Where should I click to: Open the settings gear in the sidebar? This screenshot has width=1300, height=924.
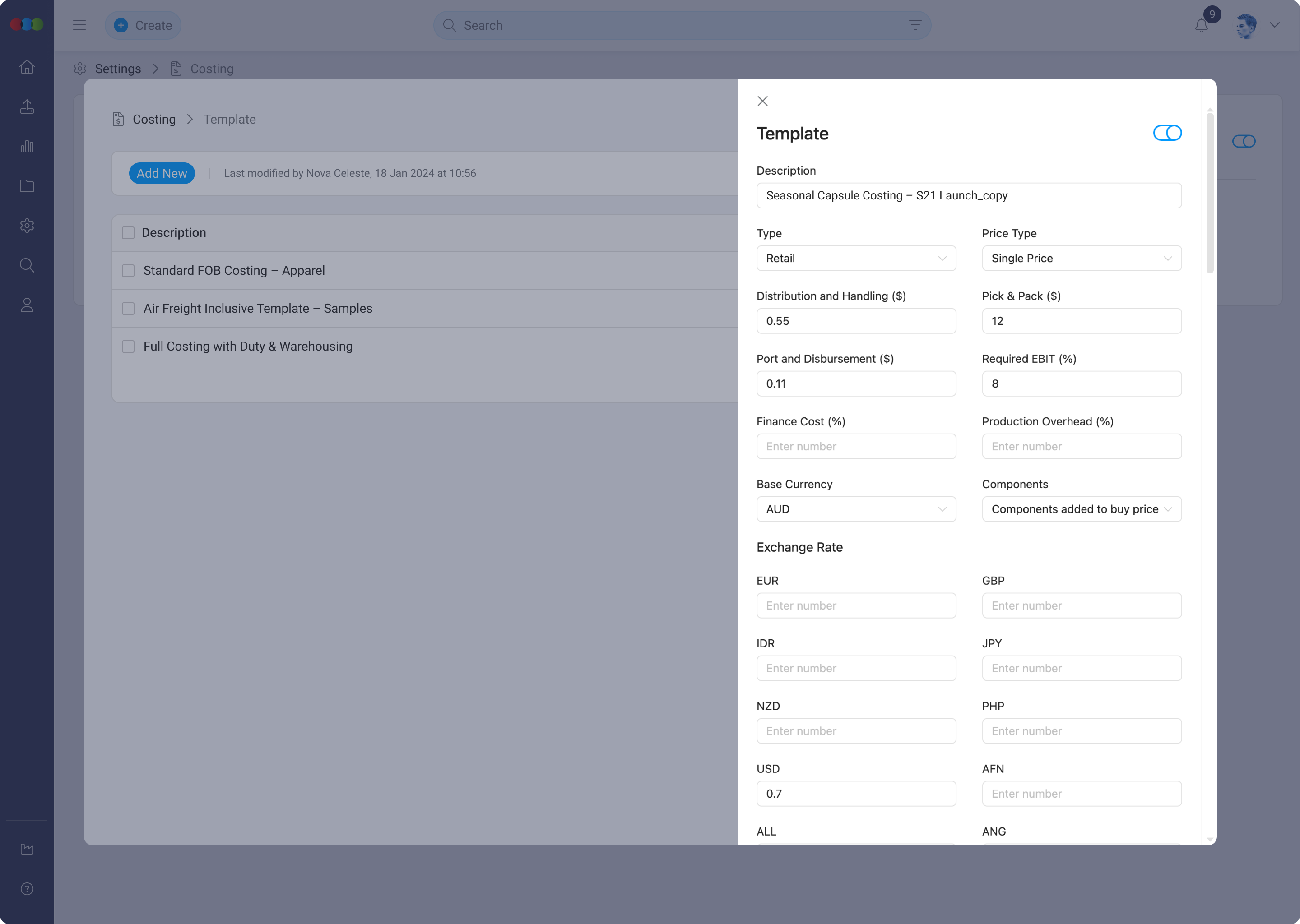(x=27, y=225)
